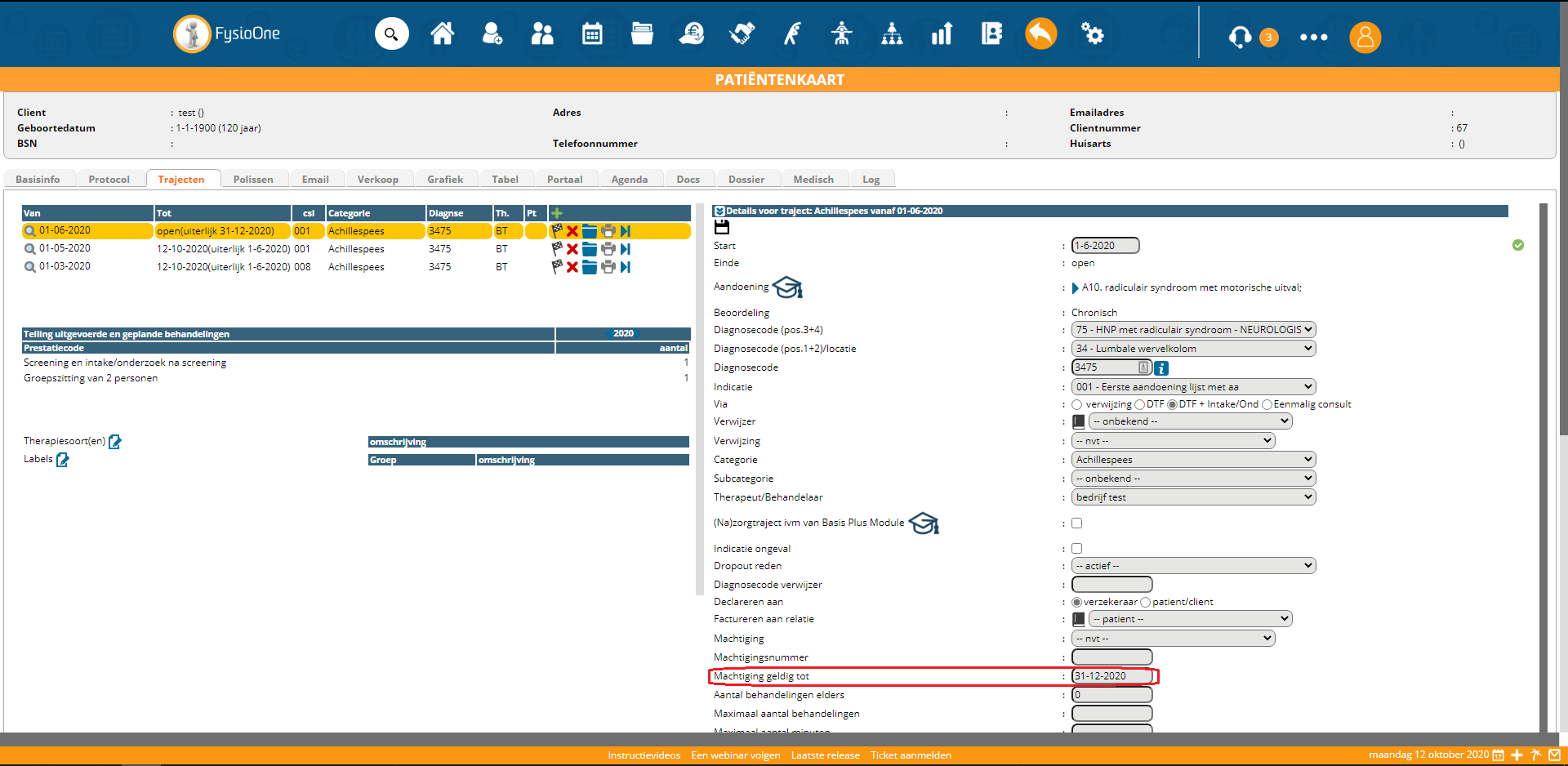1568x766 pixels.
Task: Click the statistics bar chart icon
Action: (x=942, y=34)
